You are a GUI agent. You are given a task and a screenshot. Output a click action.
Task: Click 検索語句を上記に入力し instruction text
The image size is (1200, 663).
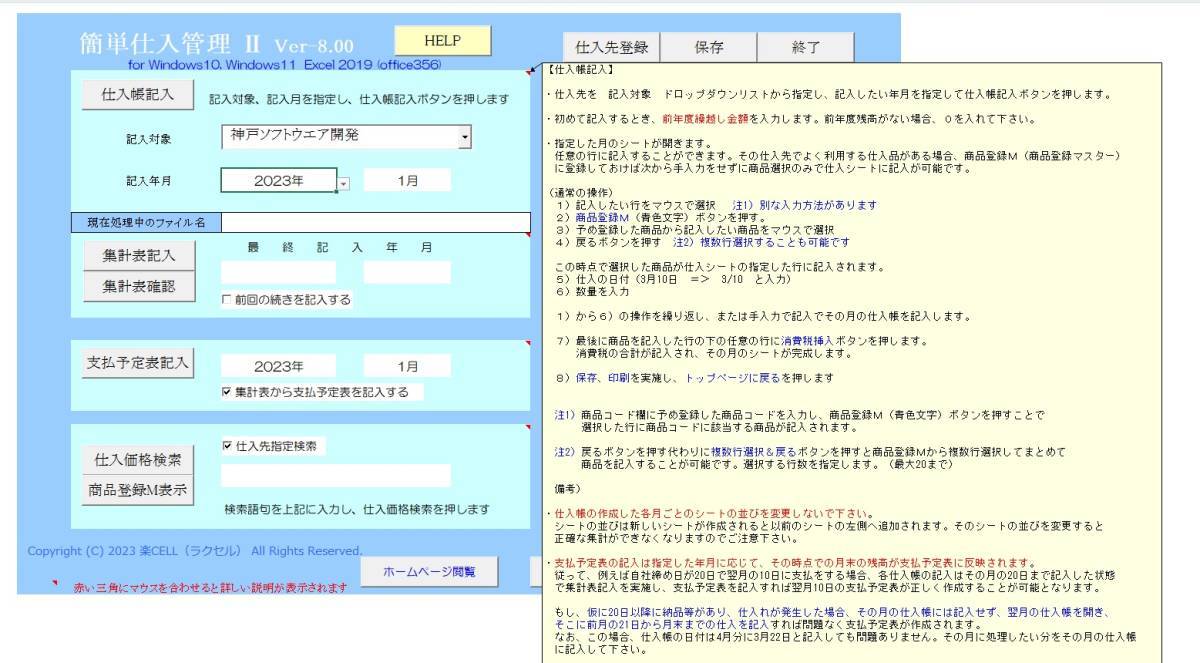click(357, 509)
